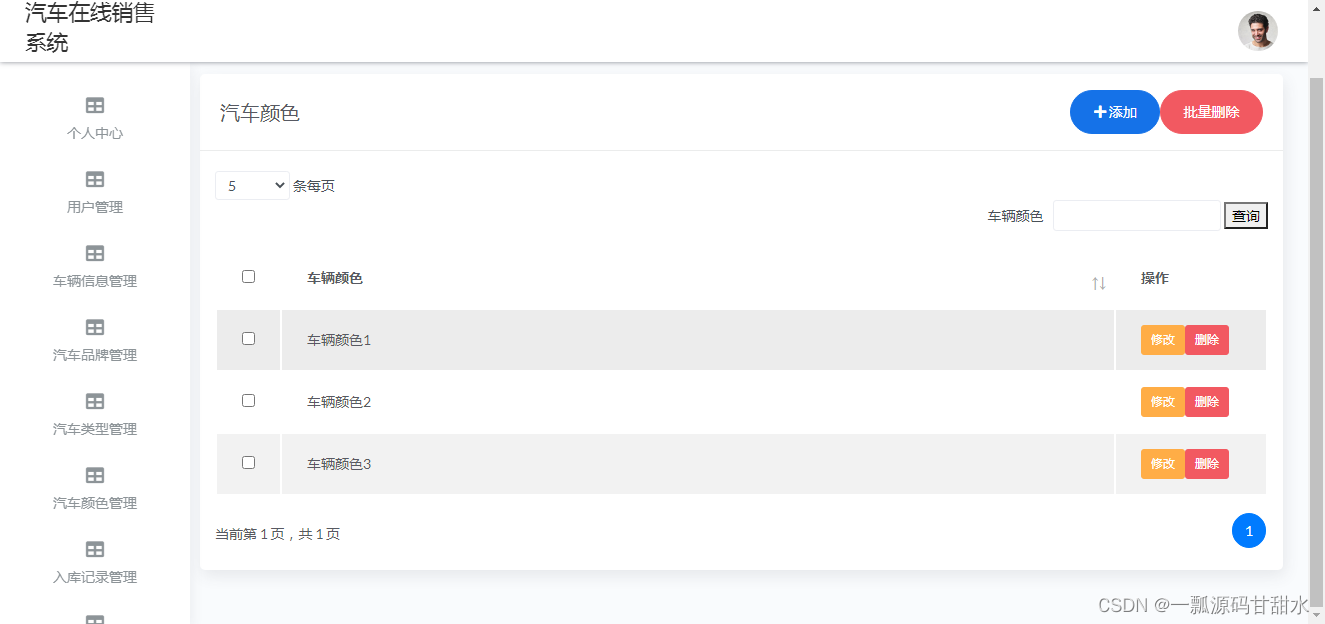This screenshot has height=624, width=1325.
Task: Click the user avatar in the header
Action: (x=1257, y=31)
